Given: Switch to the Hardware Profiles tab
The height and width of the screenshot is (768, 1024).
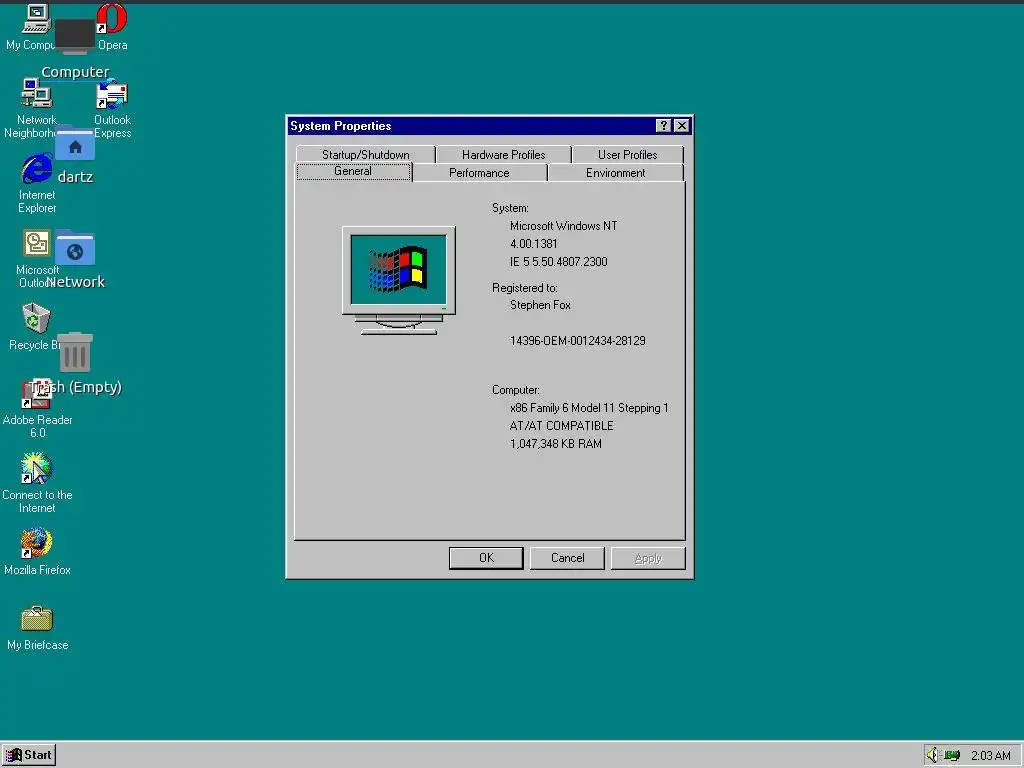Looking at the screenshot, I should pyautogui.click(x=504, y=155).
